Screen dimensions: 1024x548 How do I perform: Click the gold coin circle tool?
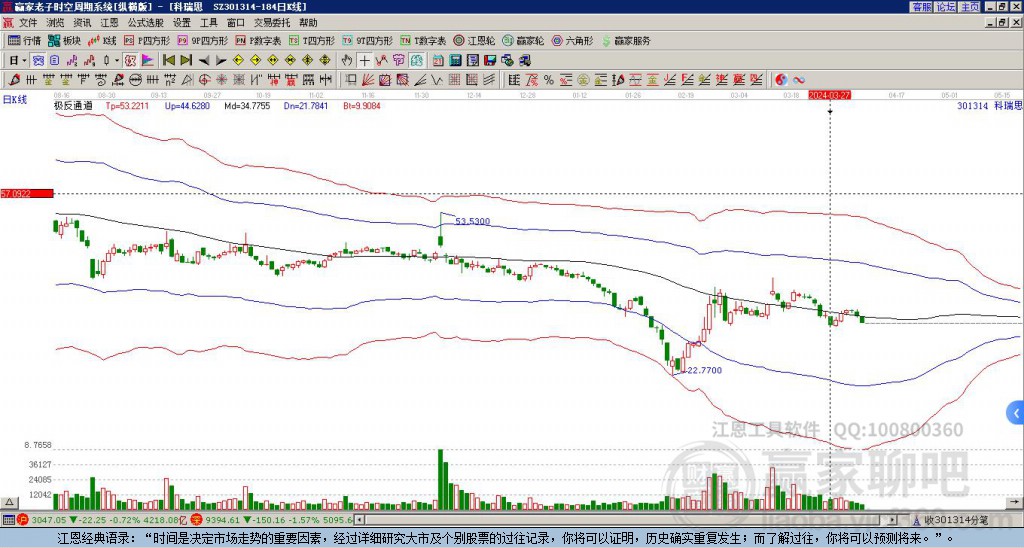click(582, 80)
